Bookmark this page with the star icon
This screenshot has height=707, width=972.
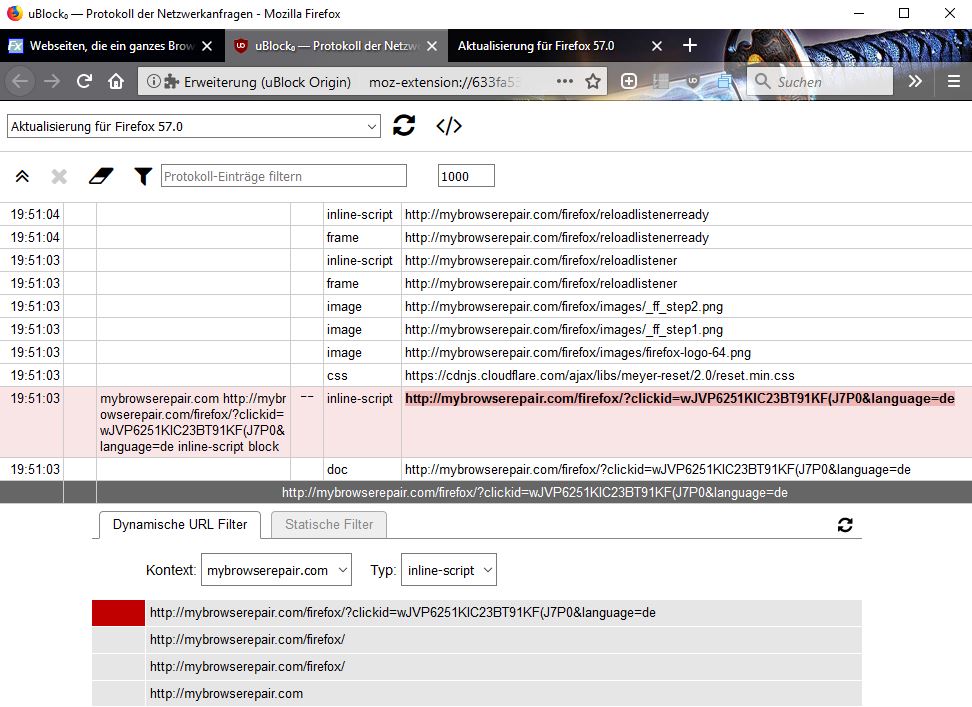point(593,81)
